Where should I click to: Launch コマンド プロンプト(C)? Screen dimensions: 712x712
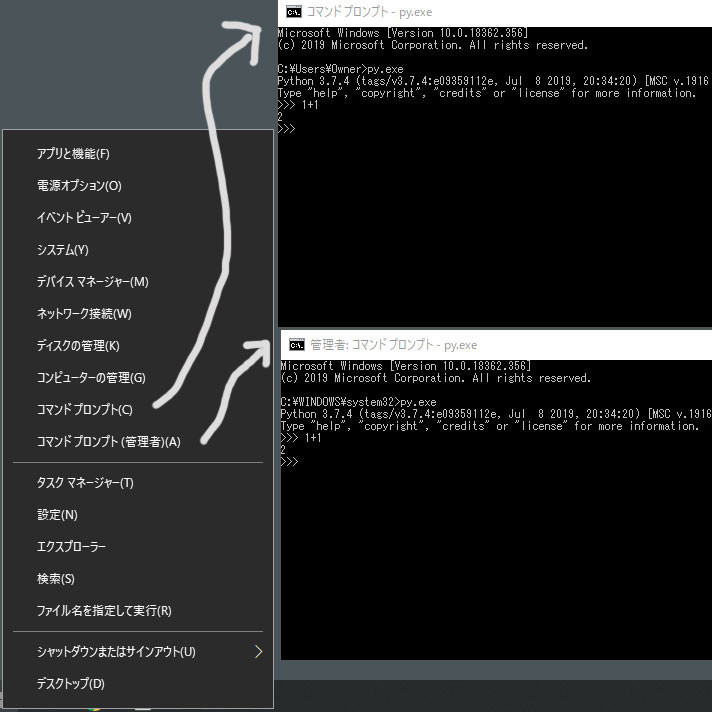(x=138, y=410)
